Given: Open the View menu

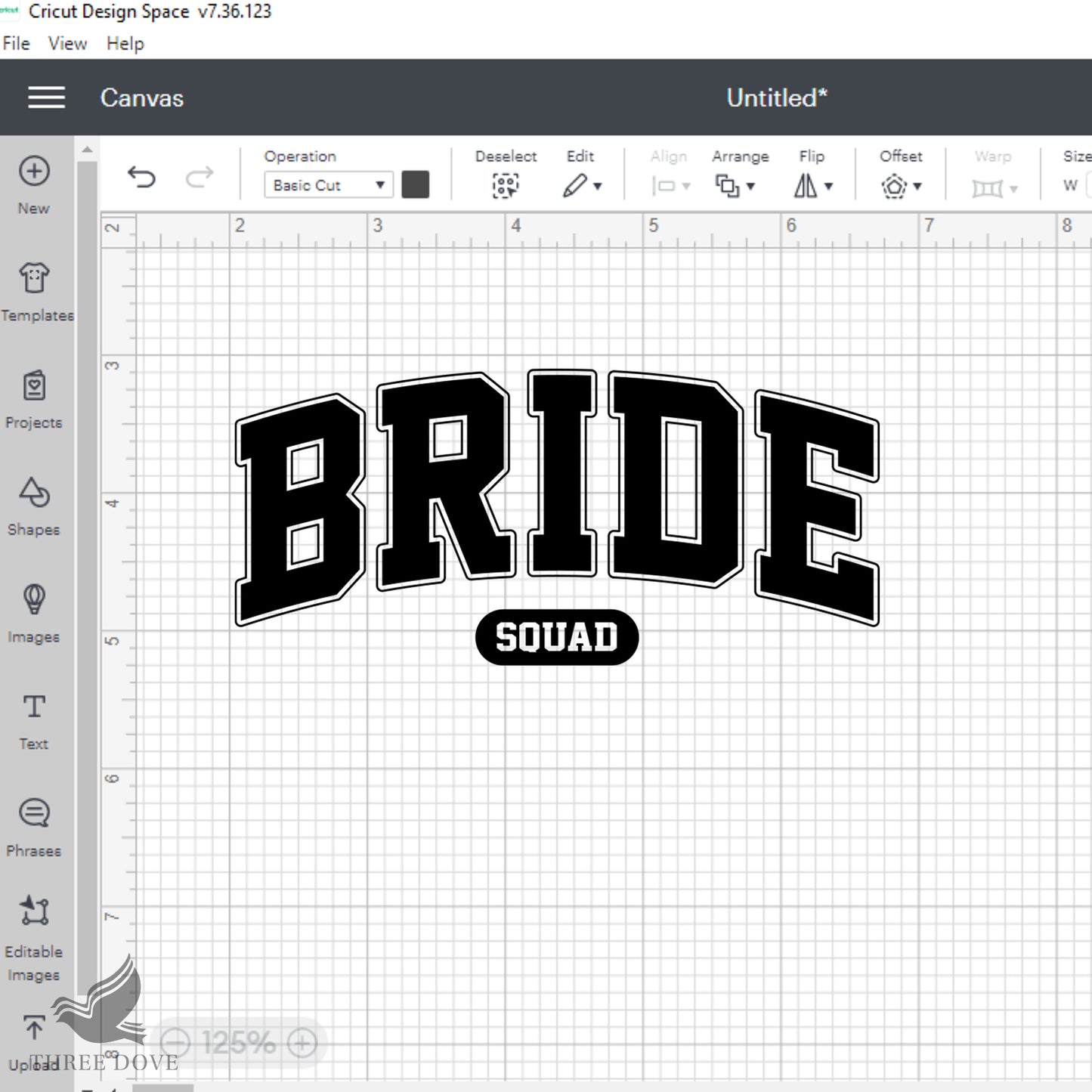Looking at the screenshot, I should 67,44.
